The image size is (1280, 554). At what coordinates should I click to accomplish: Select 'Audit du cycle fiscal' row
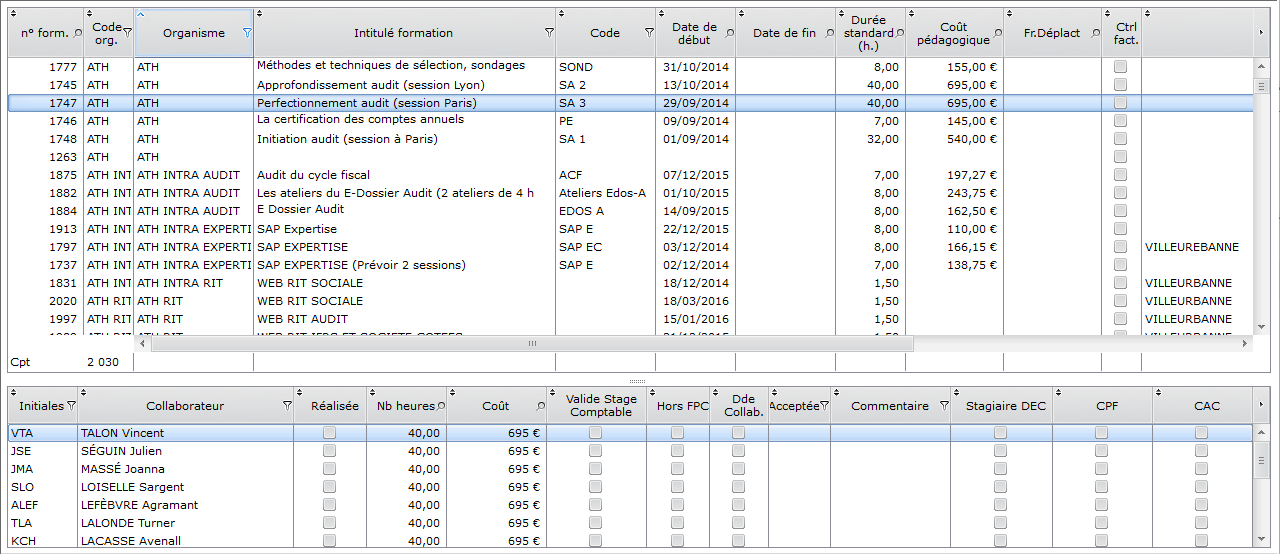click(x=630, y=175)
